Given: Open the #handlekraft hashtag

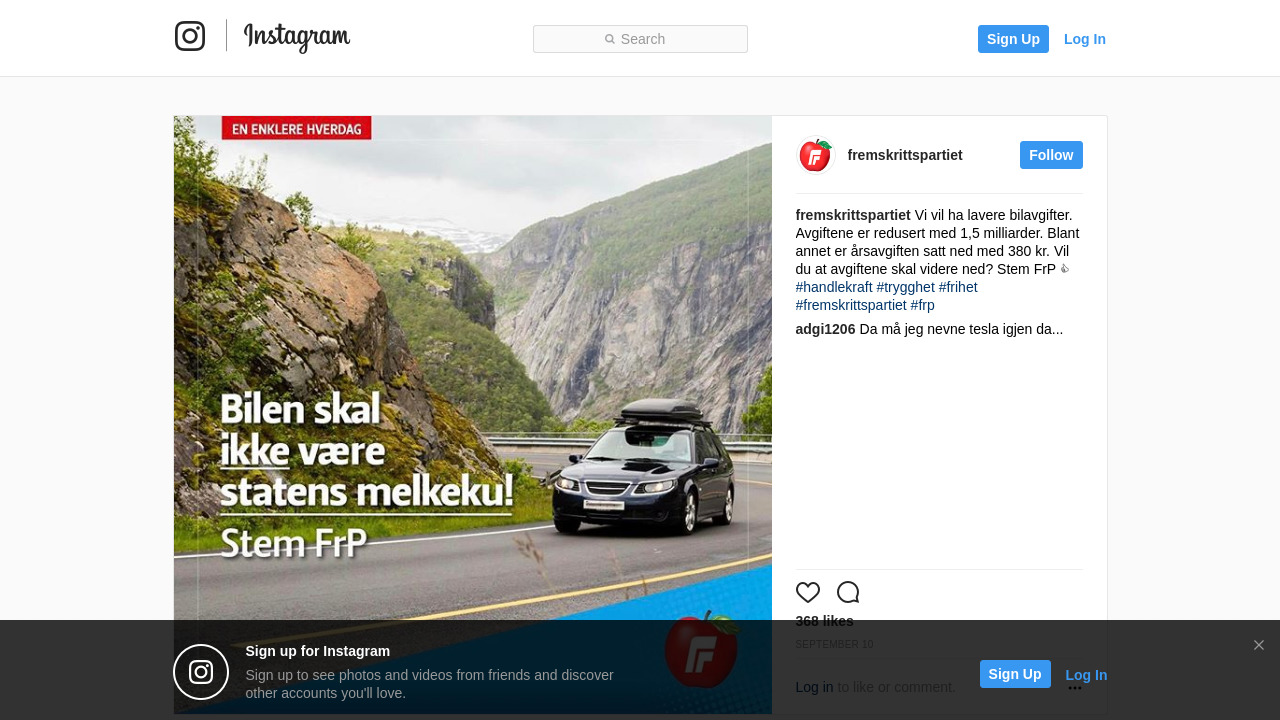Looking at the screenshot, I should pyautogui.click(x=834, y=287).
